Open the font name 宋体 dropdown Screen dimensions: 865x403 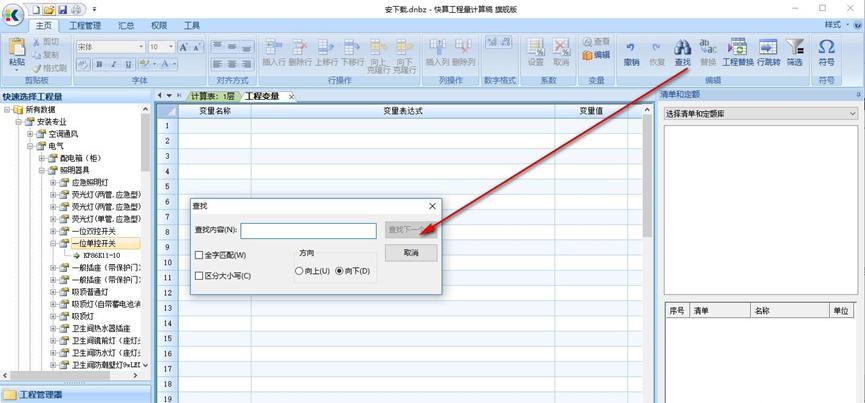tap(141, 47)
